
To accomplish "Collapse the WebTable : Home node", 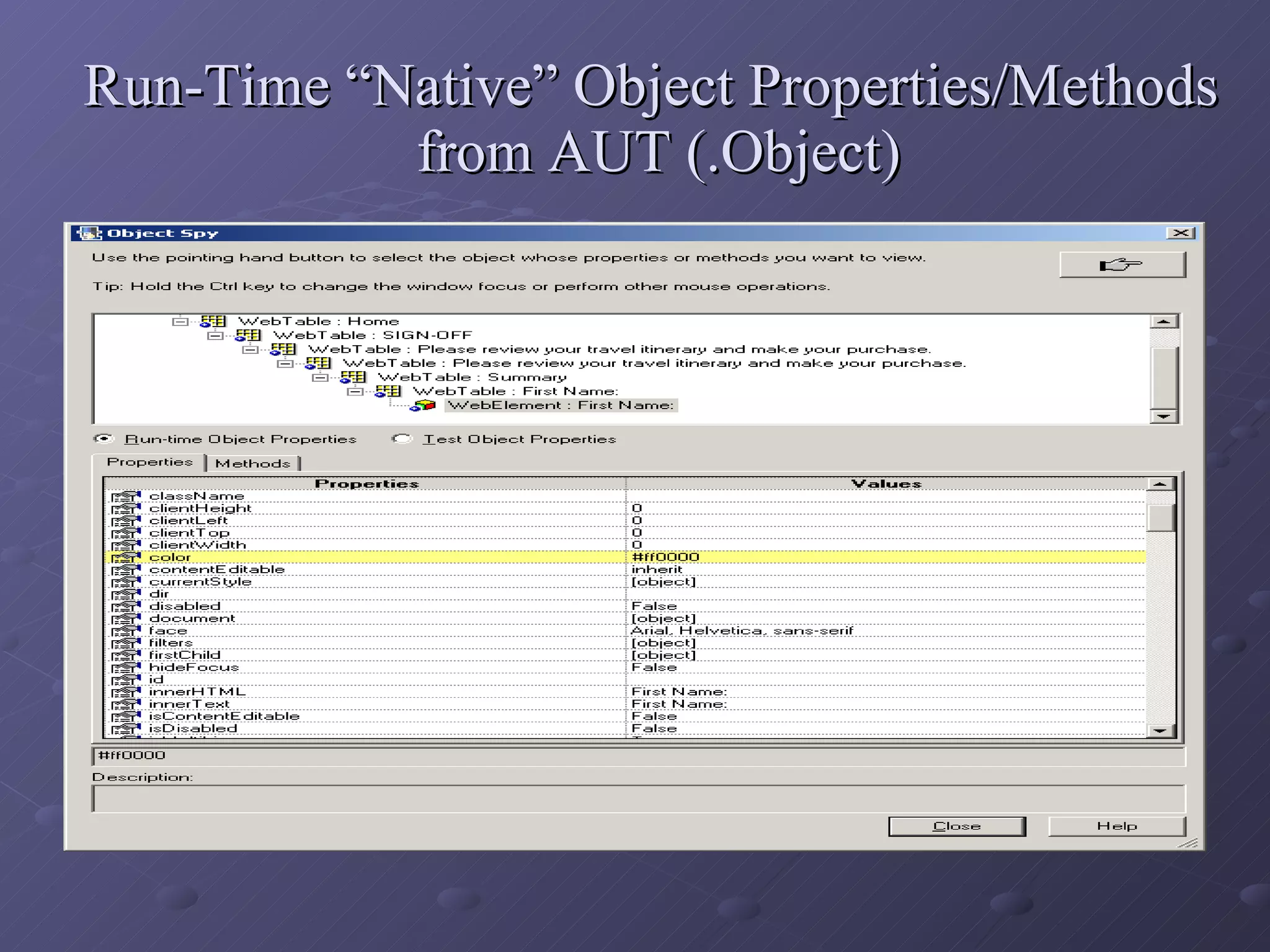I will coord(180,321).
